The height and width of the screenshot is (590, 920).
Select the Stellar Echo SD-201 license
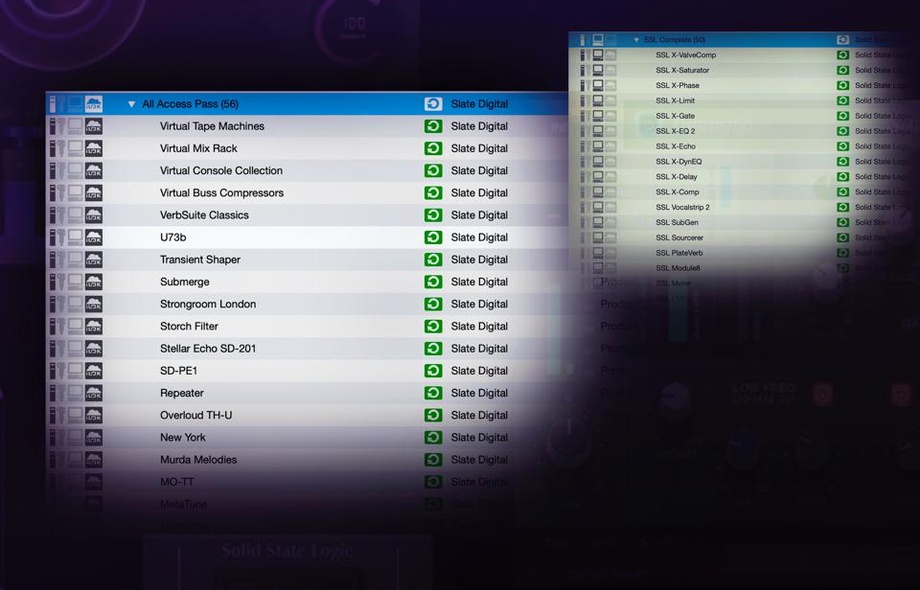point(208,348)
